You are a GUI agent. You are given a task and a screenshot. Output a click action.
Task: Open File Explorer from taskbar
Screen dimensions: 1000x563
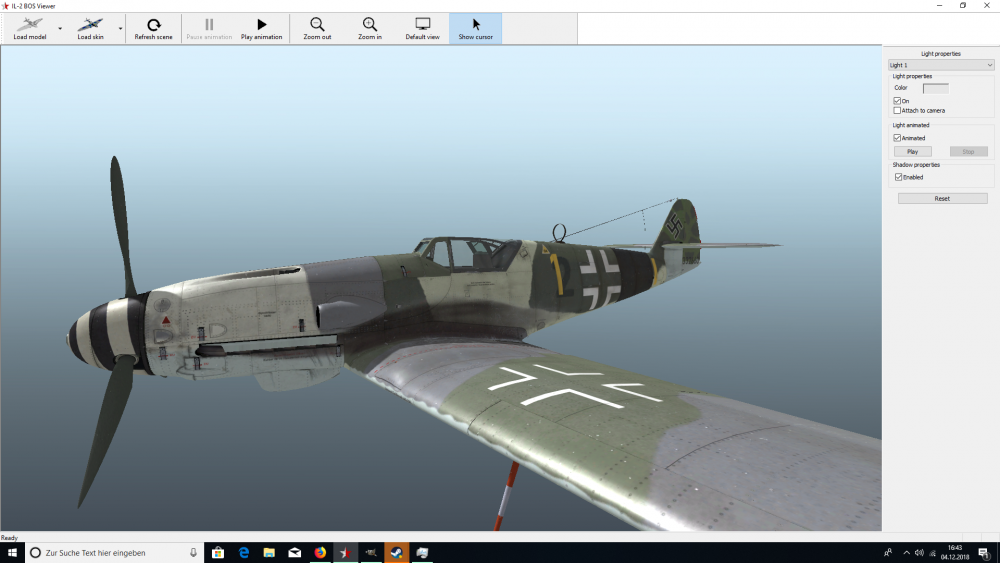point(269,553)
